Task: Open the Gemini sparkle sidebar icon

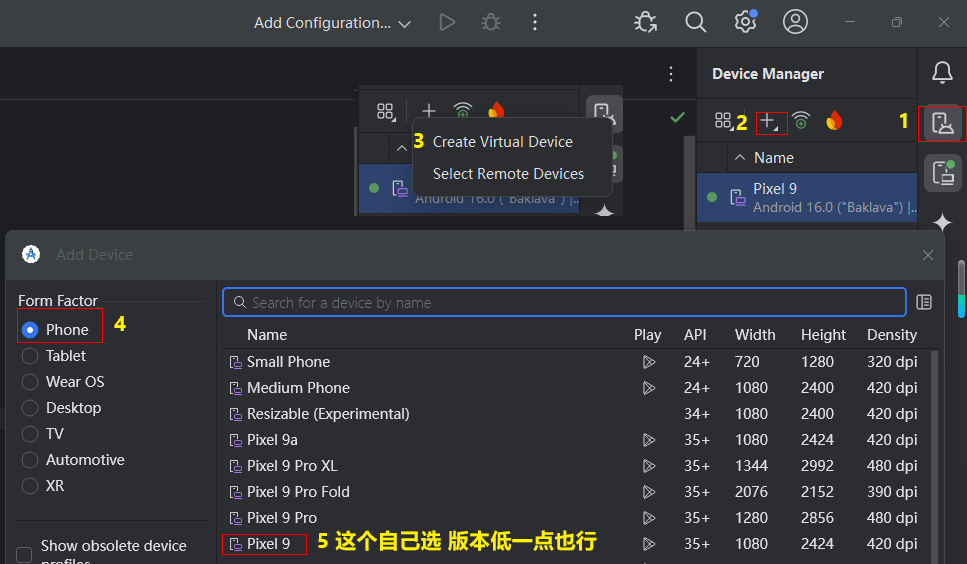Action: [x=942, y=222]
